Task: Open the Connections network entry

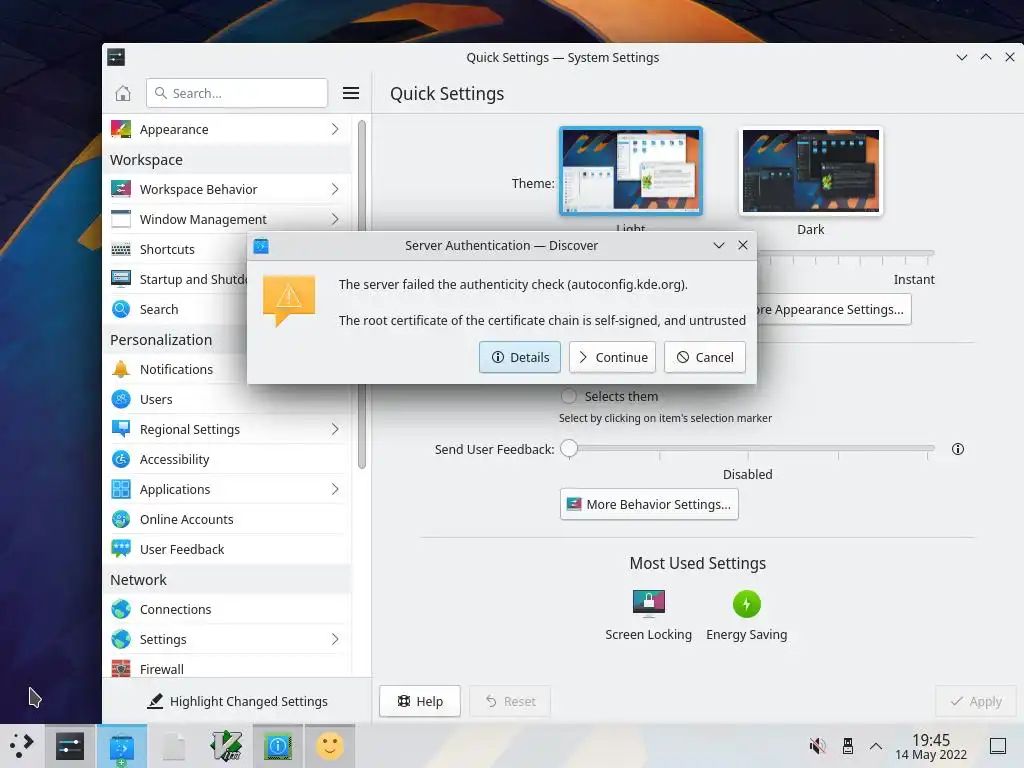Action: point(228,609)
